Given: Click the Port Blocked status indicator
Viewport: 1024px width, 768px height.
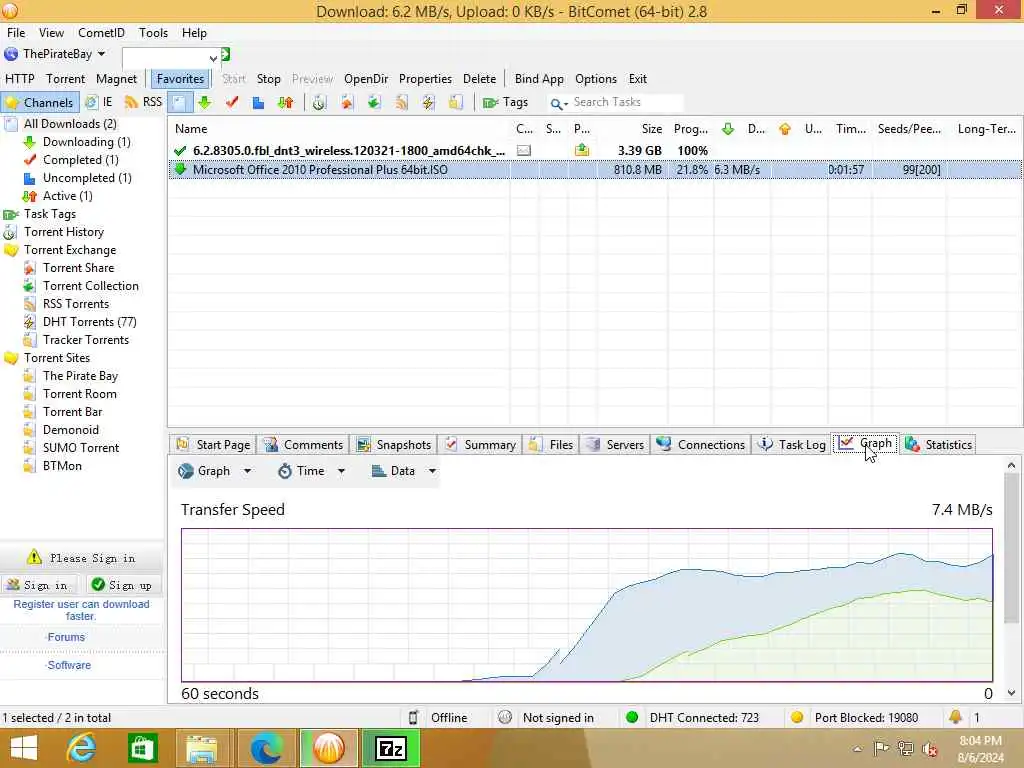Looking at the screenshot, I should pos(854,718).
